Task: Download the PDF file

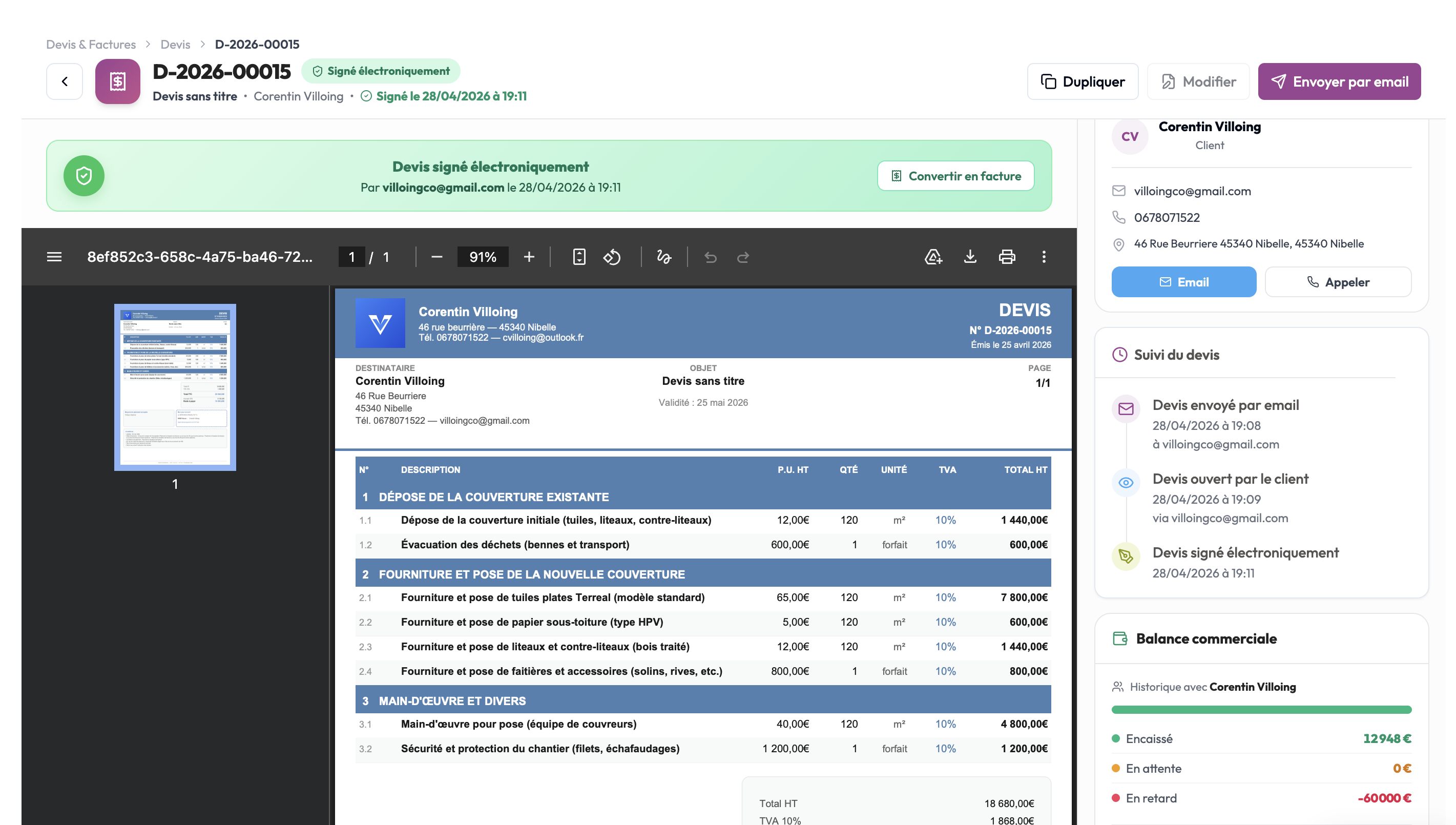Action: 970,257
